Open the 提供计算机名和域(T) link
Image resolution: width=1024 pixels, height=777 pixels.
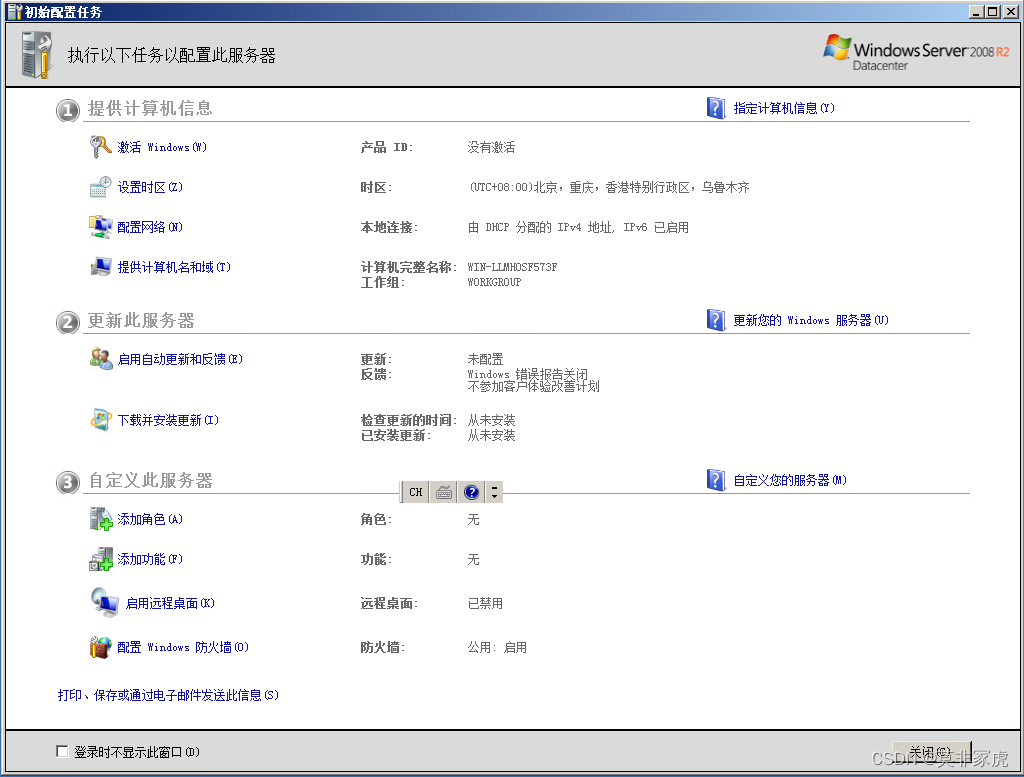pyautogui.click(x=174, y=267)
